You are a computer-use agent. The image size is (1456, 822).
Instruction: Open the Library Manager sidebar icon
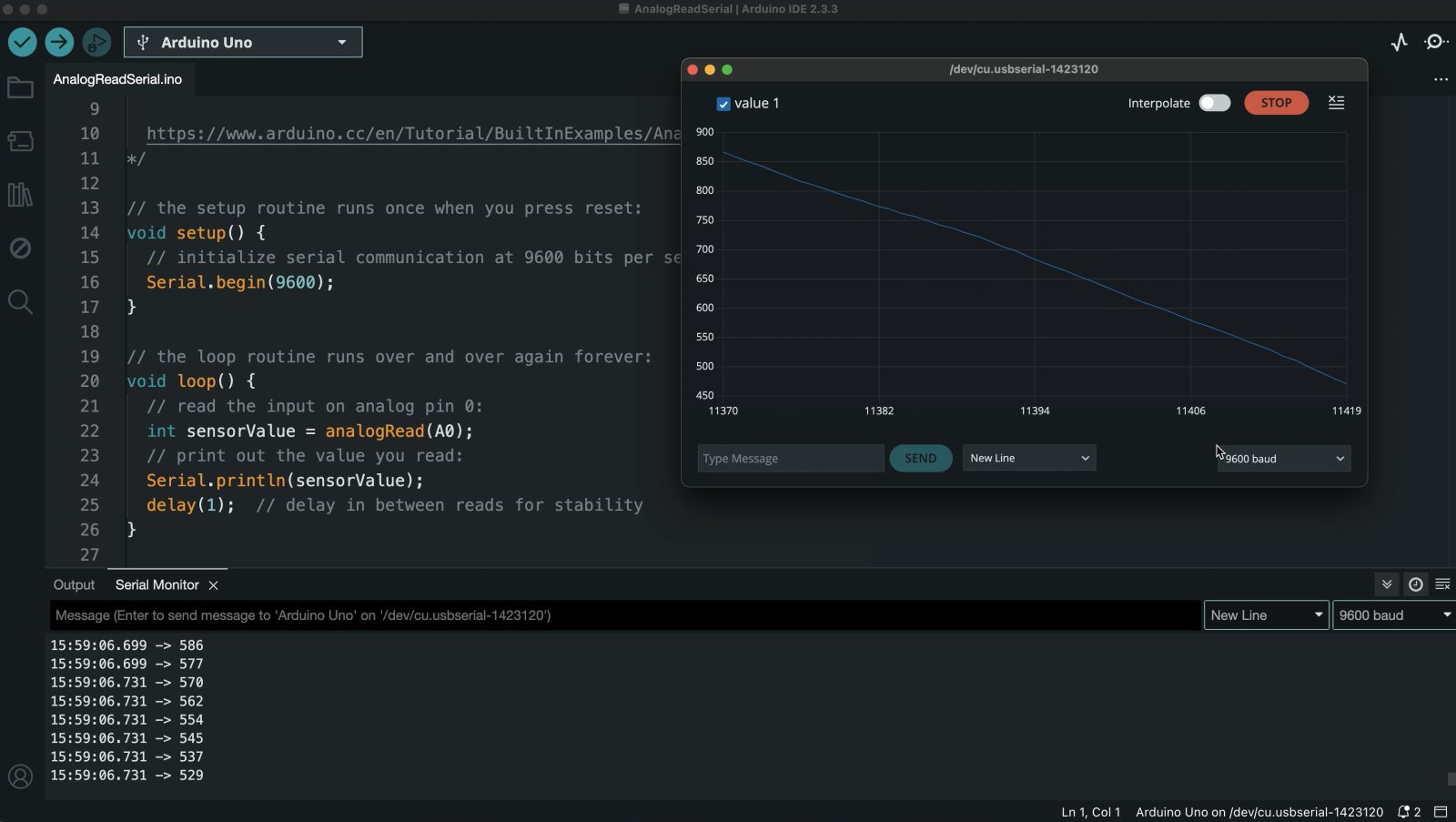(x=20, y=194)
